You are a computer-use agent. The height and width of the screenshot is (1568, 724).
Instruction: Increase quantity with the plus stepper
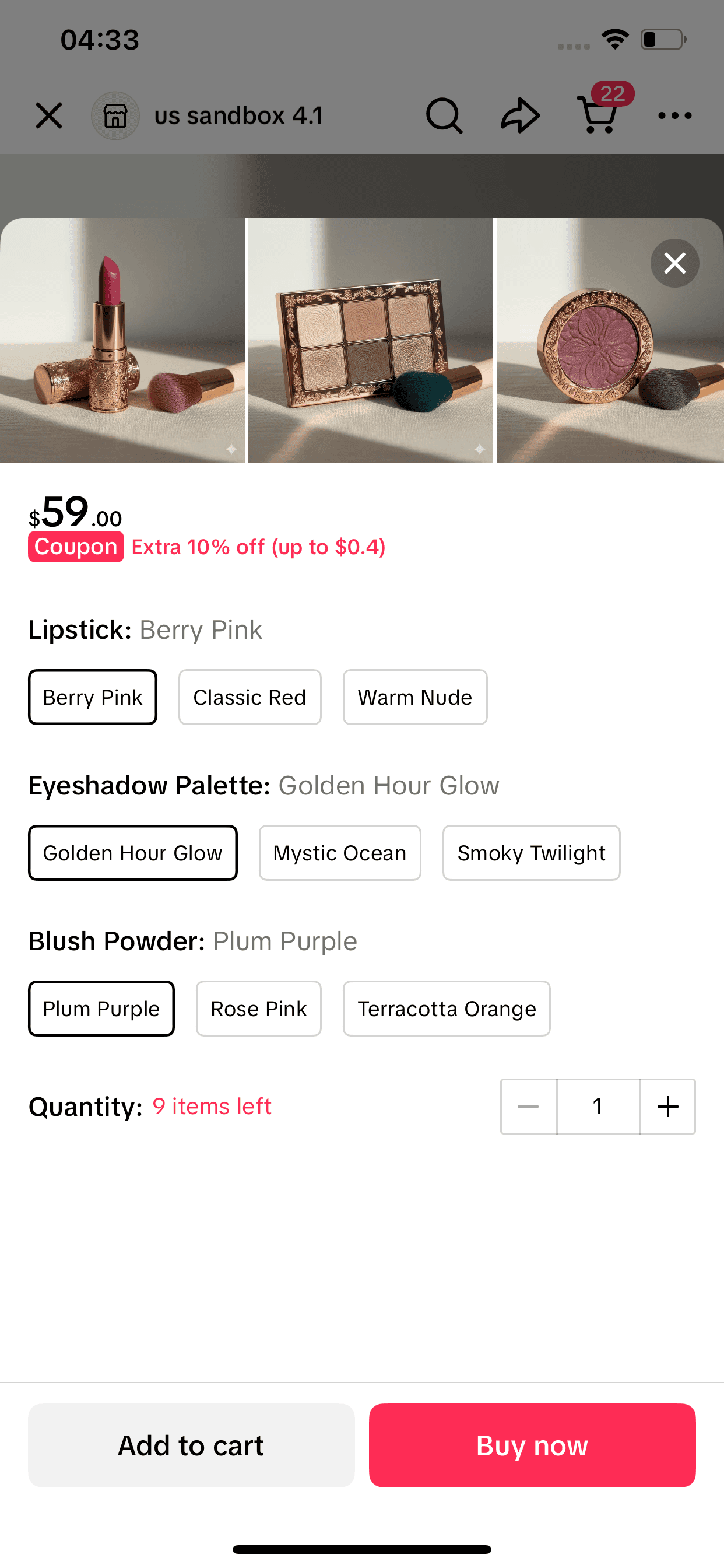pyautogui.click(x=667, y=1107)
